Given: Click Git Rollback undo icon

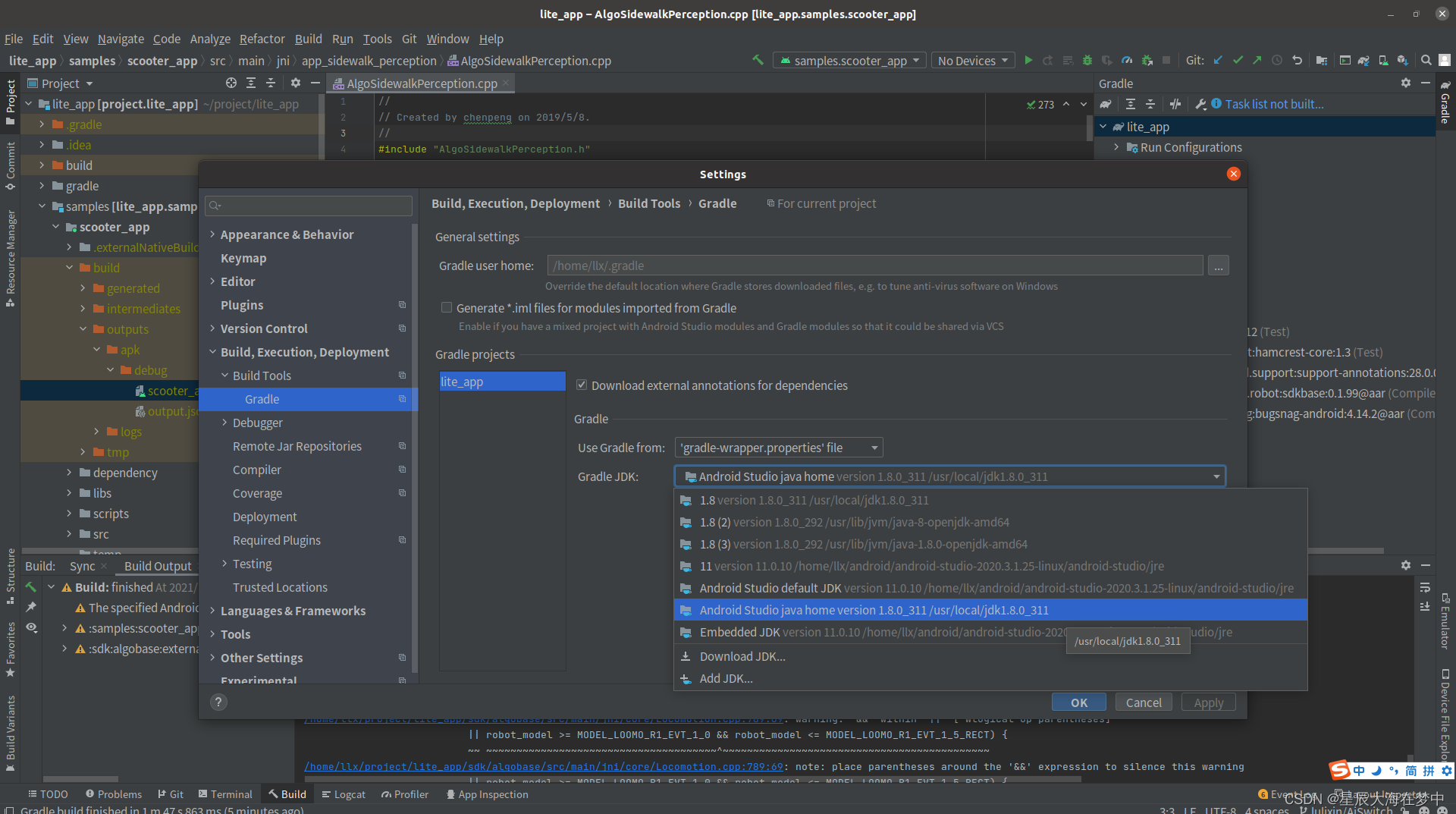Looking at the screenshot, I should click(x=1297, y=60).
